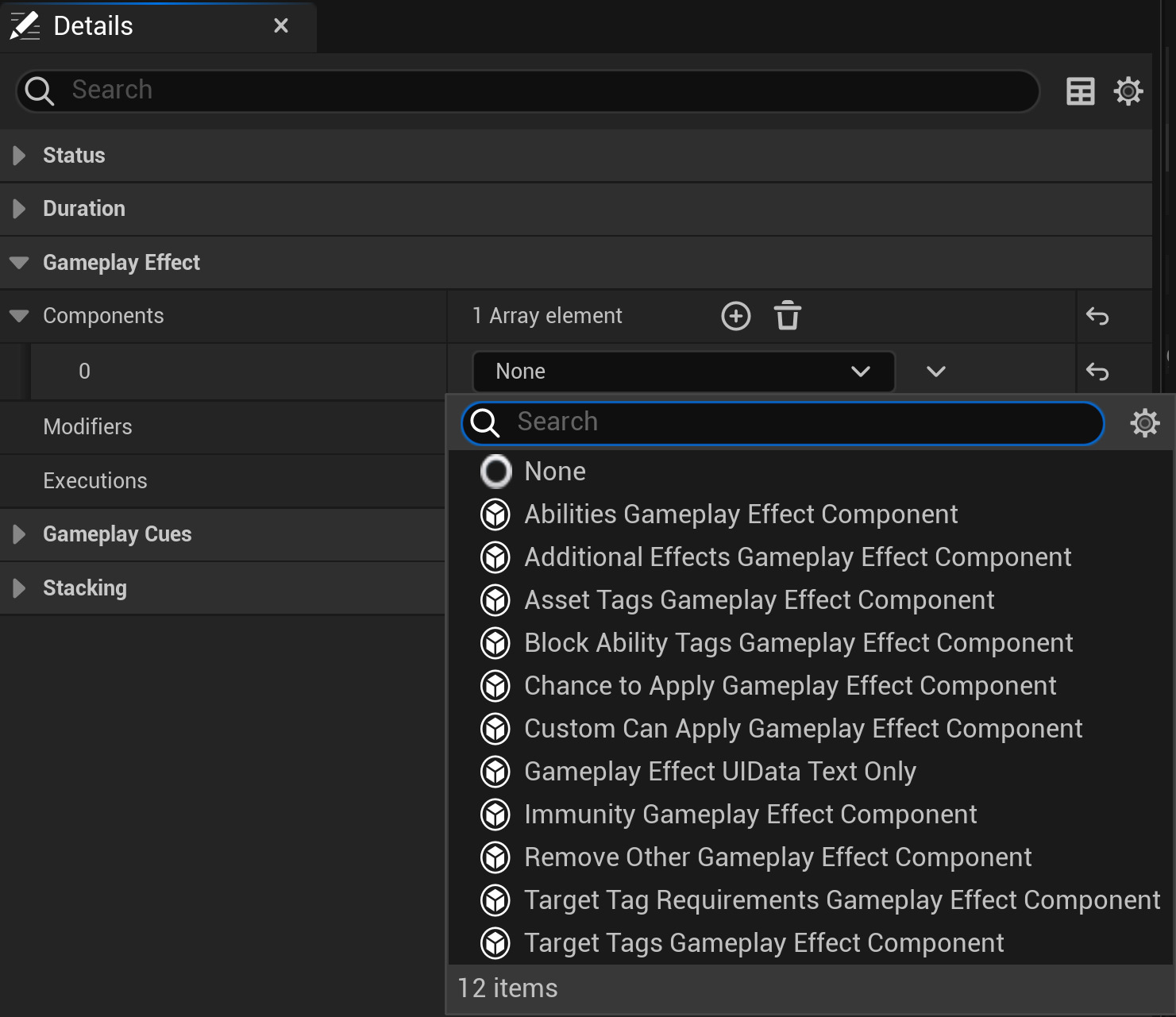Select None in the class list
The height and width of the screenshot is (1017, 1176).
[810, 472]
